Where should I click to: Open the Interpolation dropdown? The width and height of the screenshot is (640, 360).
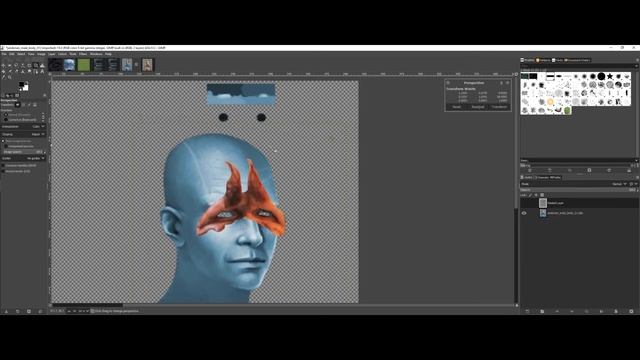tap(23, 127)
